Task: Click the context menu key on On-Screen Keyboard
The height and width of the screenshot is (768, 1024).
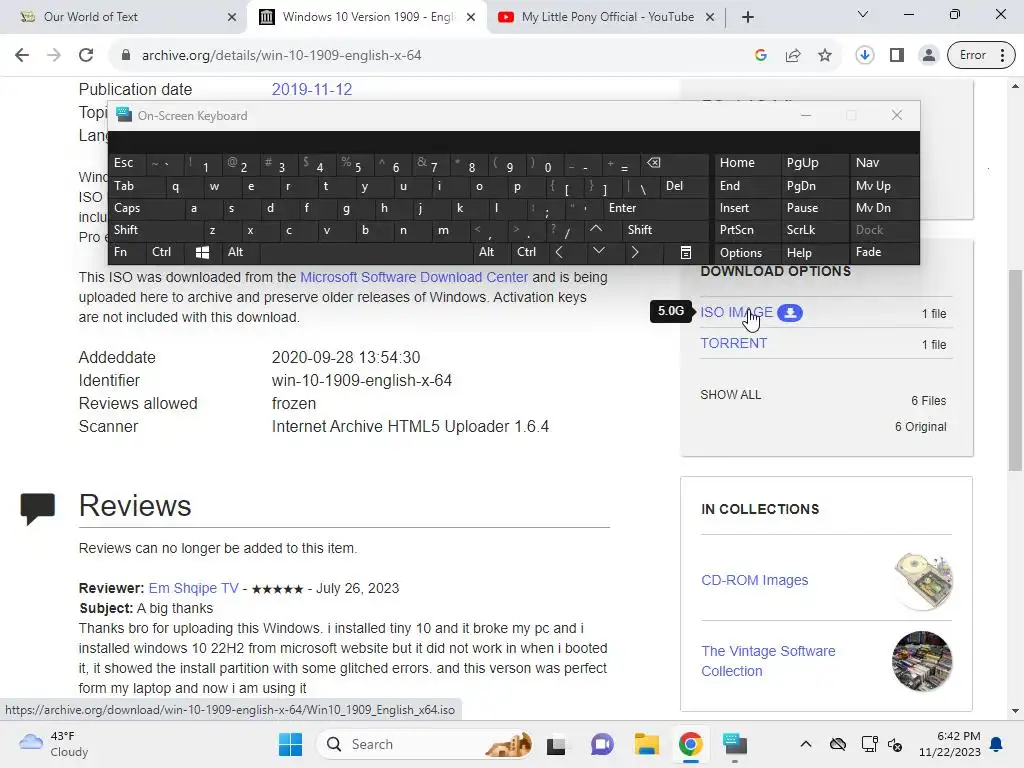Action: 686,253
